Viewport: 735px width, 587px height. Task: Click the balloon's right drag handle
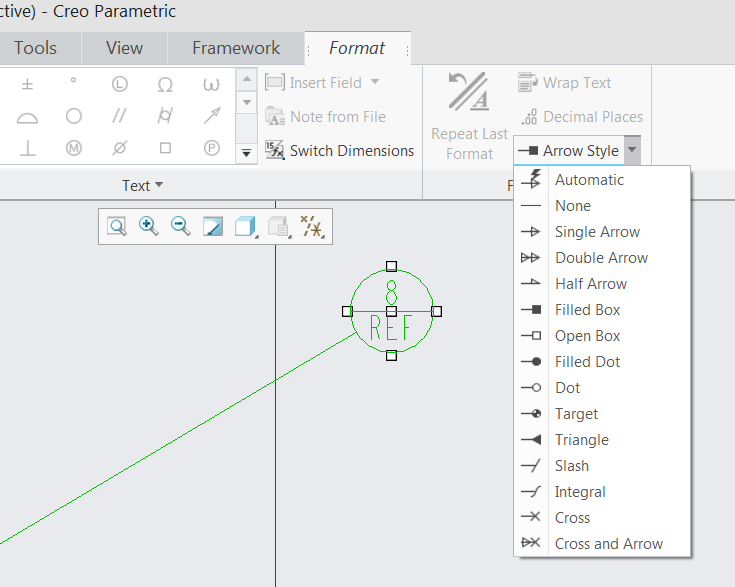[436, 311]
